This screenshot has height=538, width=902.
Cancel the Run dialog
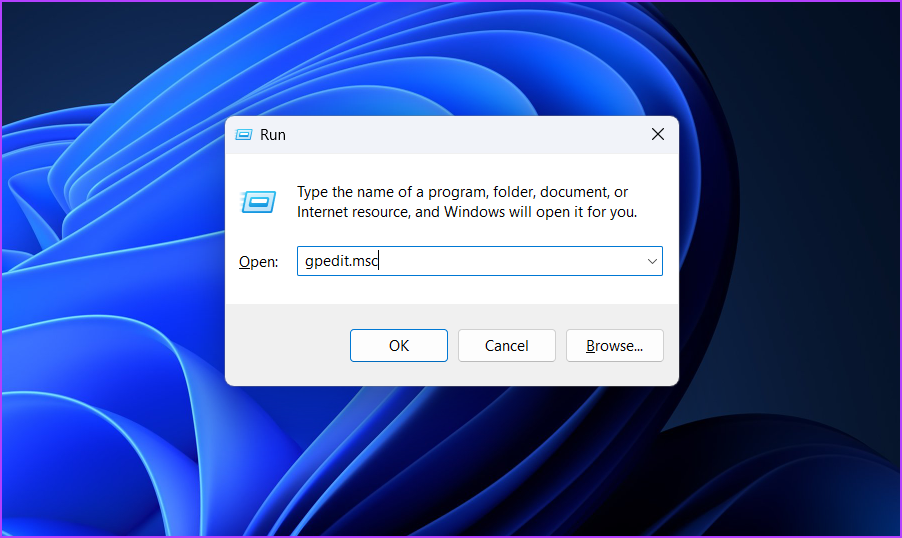tap(506, 345)
